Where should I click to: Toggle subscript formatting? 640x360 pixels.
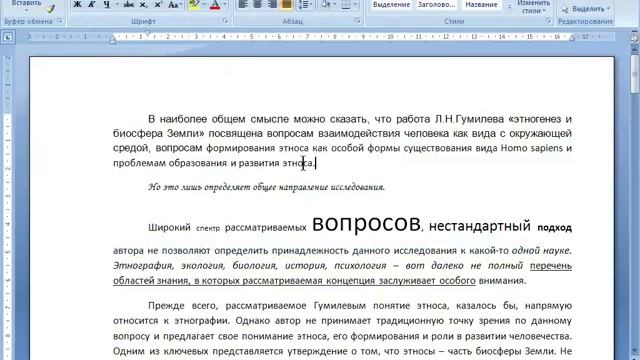click(143, 5)
